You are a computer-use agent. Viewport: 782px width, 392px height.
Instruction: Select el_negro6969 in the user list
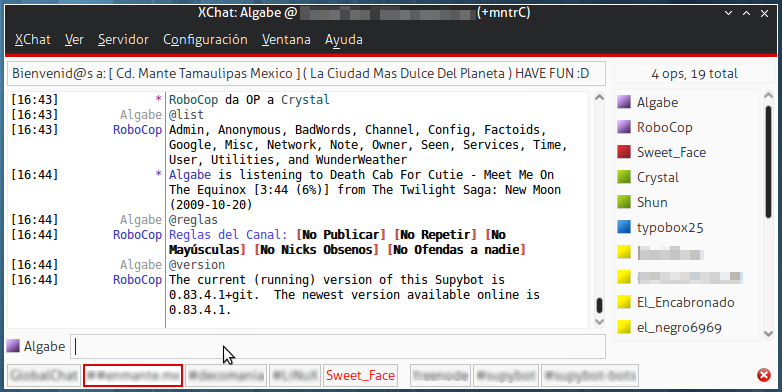click(x=679, y=328)
